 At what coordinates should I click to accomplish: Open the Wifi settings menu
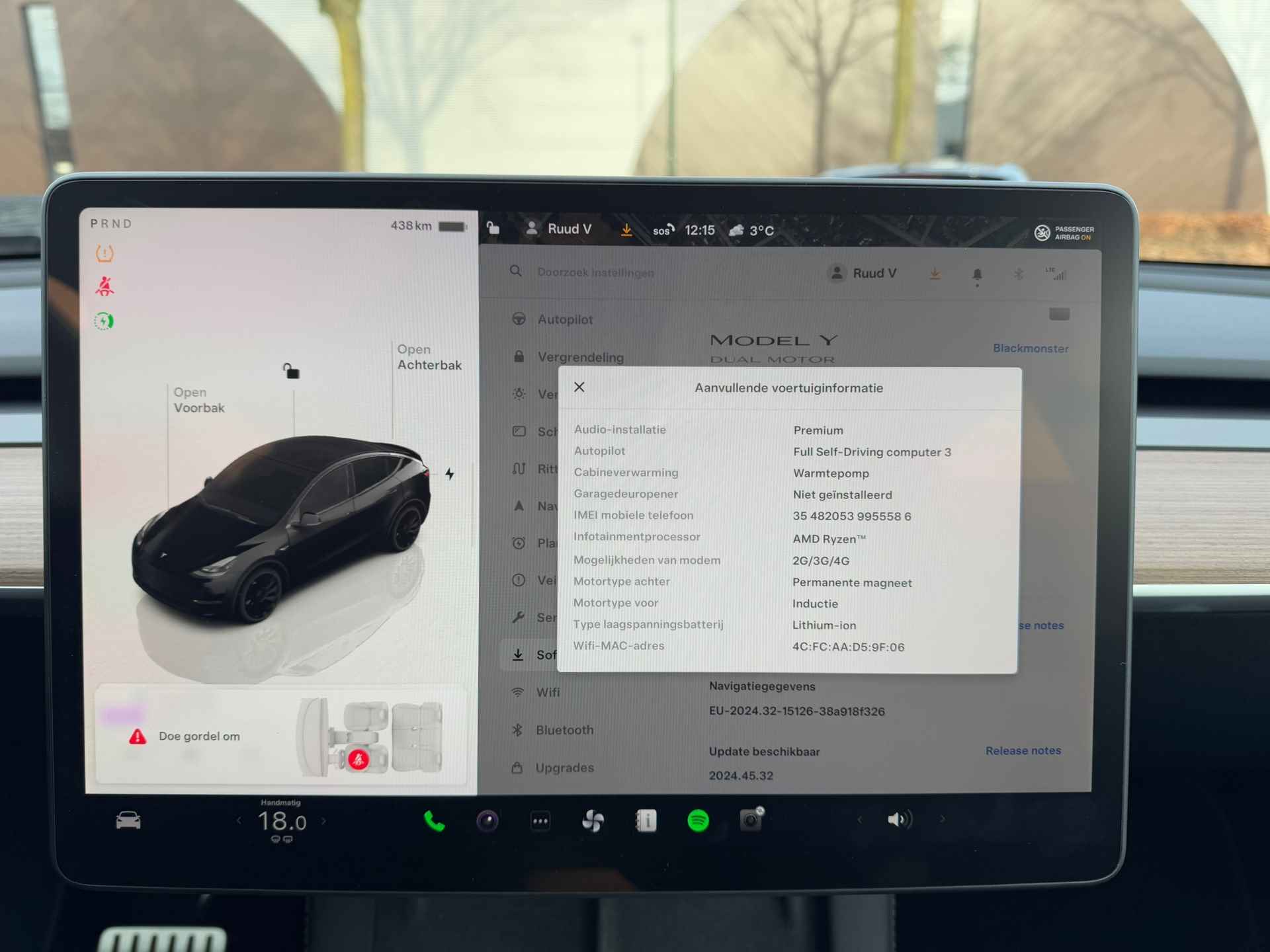click(536, 692)
